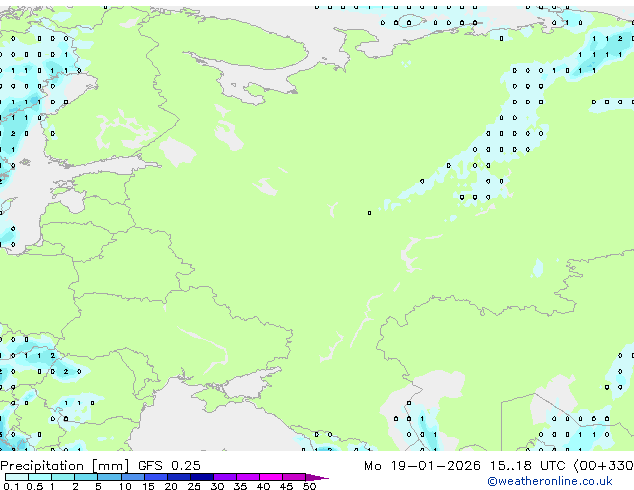Click the '25' legend scale label
Viewport: 634px width, 490px height.
194,486
